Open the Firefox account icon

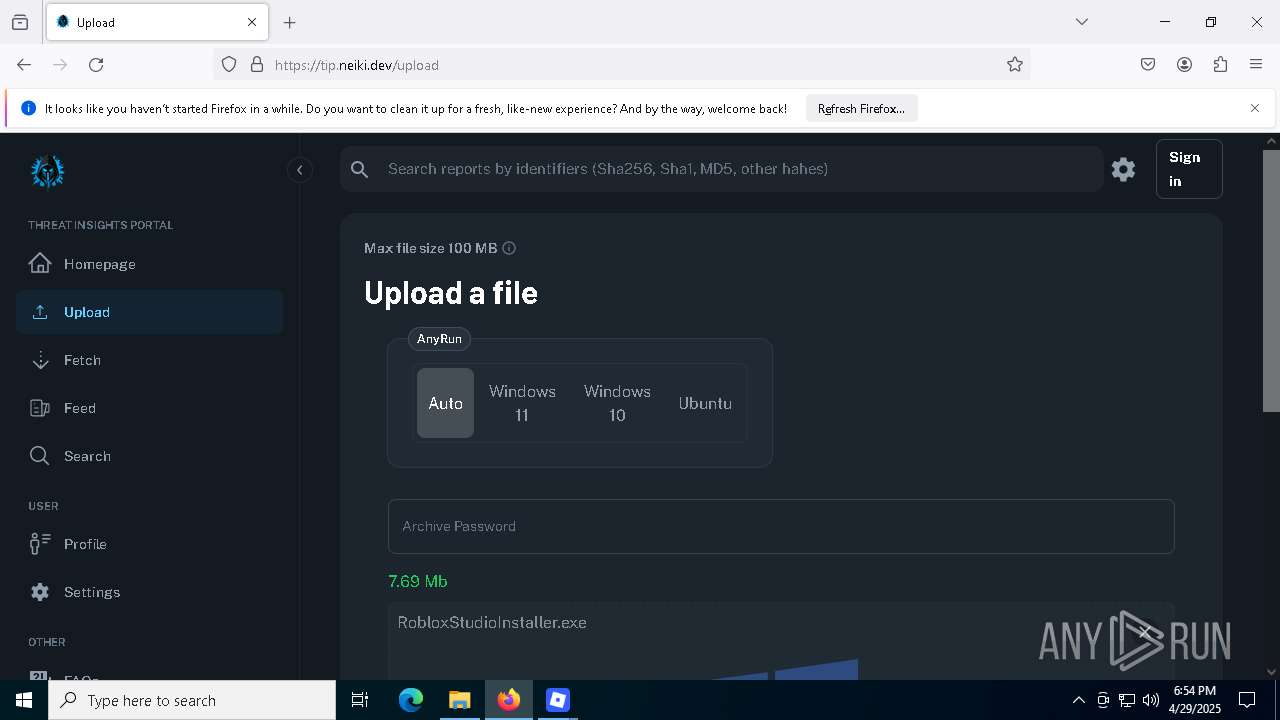point(1184,64)
